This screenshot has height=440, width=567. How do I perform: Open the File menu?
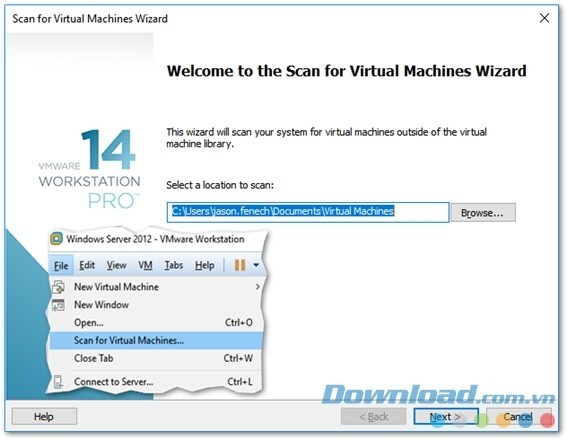(x=61, y=266)
